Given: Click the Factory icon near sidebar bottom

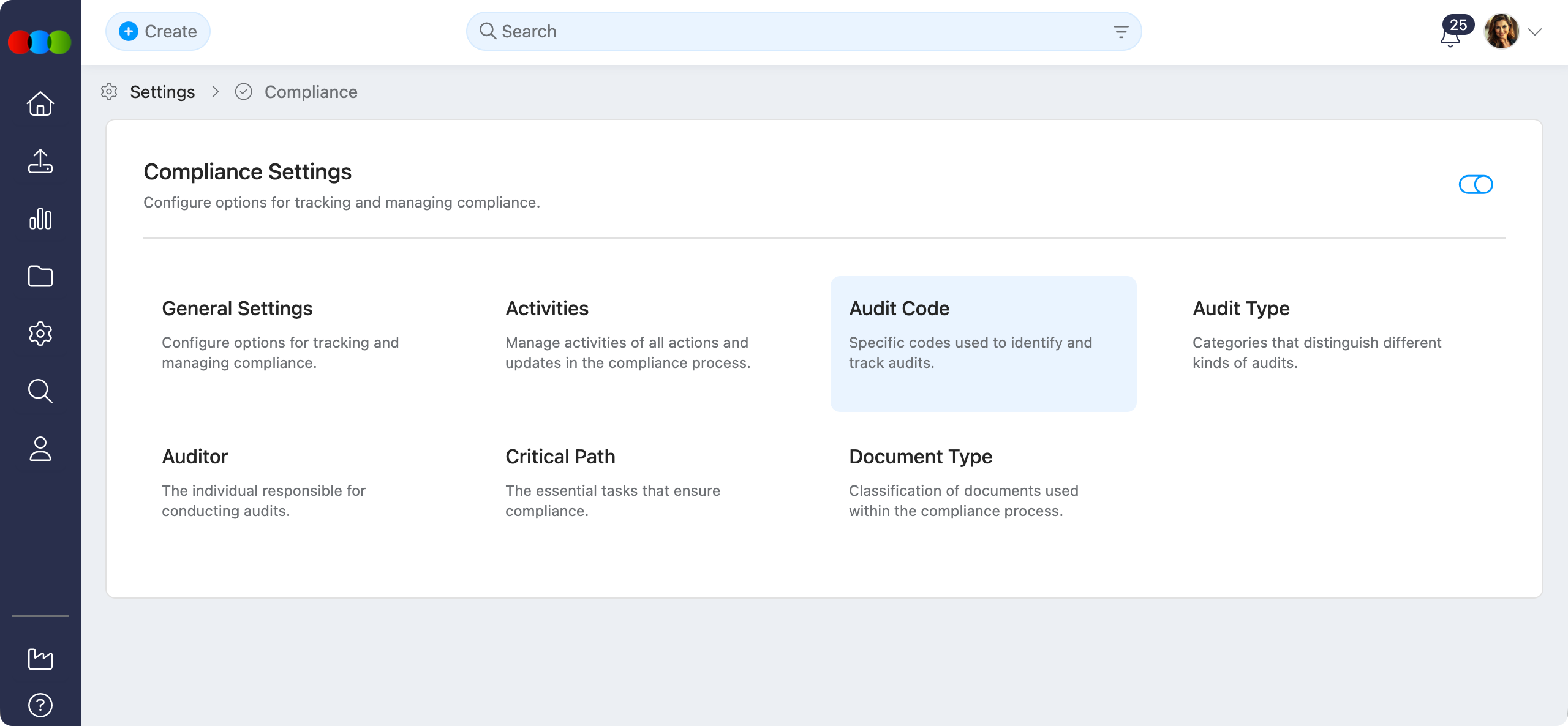Looking at the screenshot, I should [40, 658].
